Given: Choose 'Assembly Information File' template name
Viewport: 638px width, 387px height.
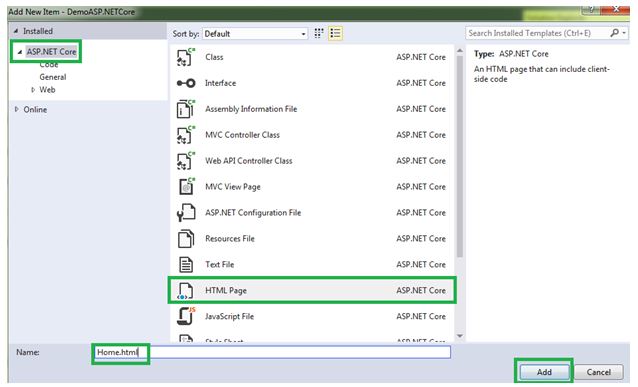Looking at the screenshot, I should [251, 109].
